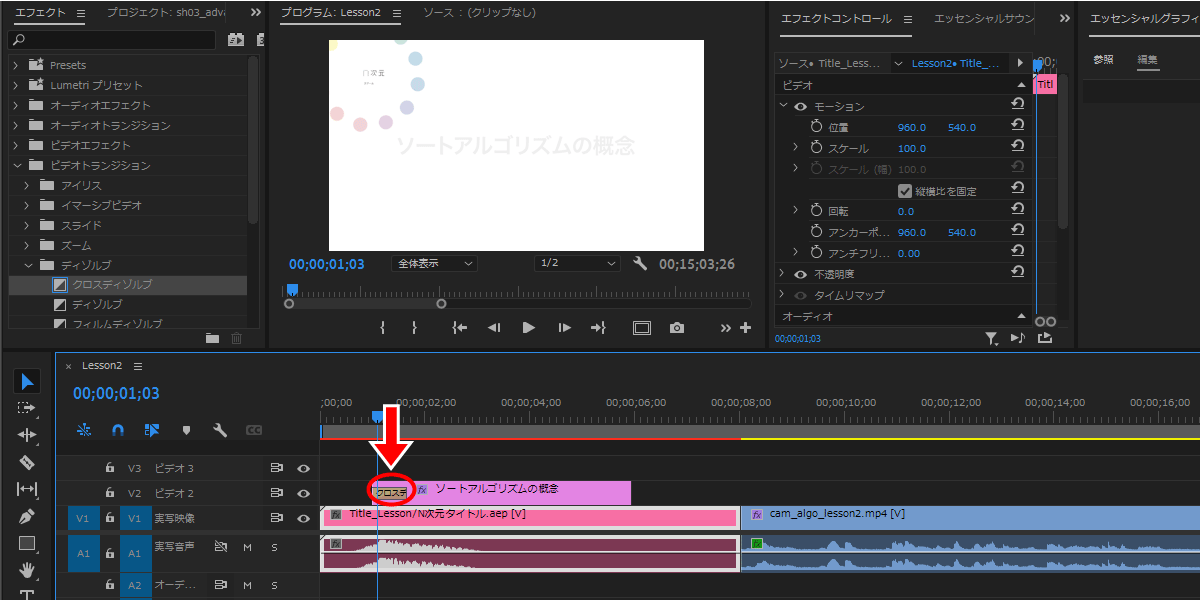Collapse ディゾルブ folder
1200x600 pixels.
pyautogui.click(x=27, y=265)
